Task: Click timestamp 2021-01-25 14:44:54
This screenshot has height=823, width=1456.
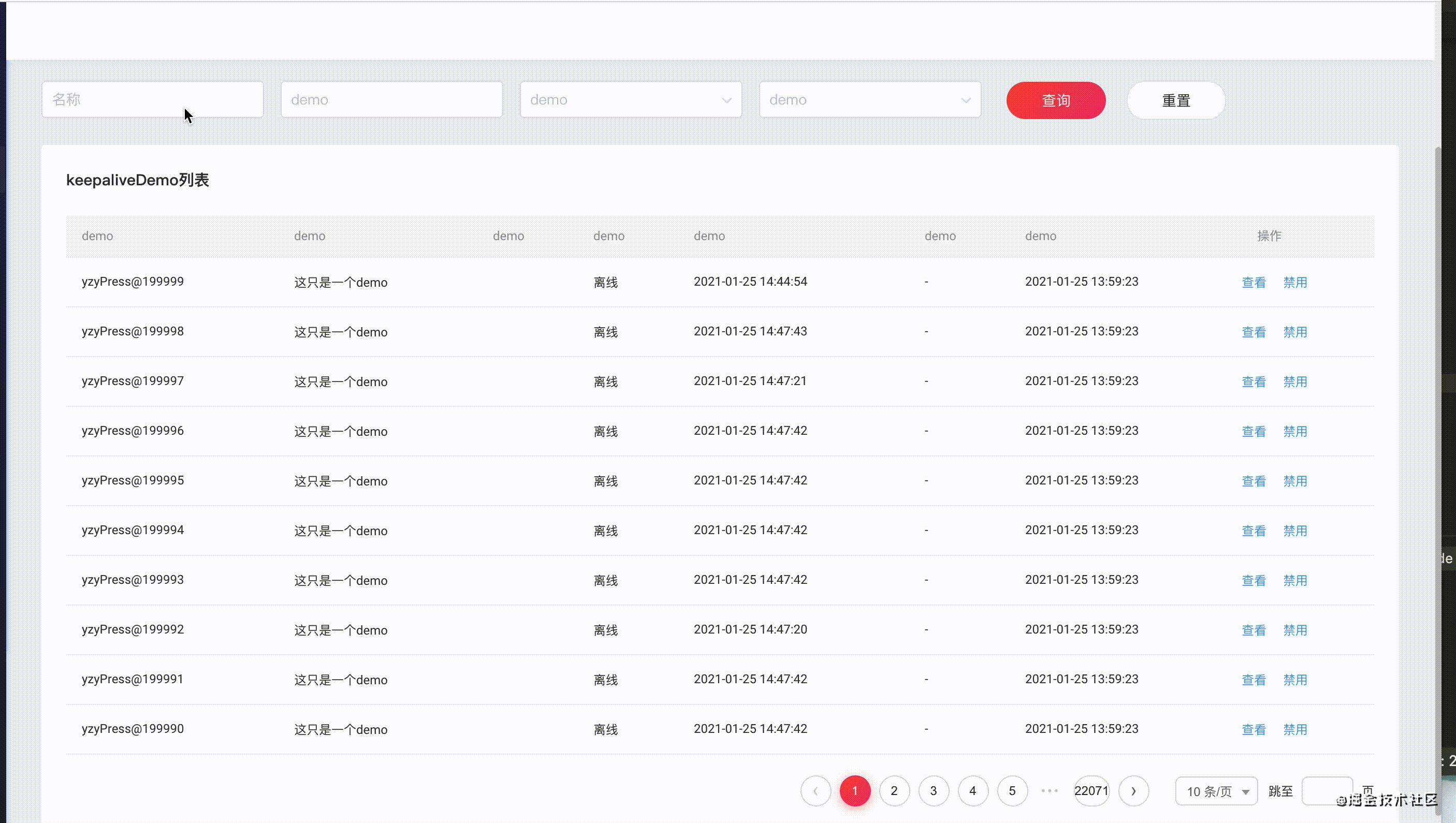Action: (x=750, y=282)
